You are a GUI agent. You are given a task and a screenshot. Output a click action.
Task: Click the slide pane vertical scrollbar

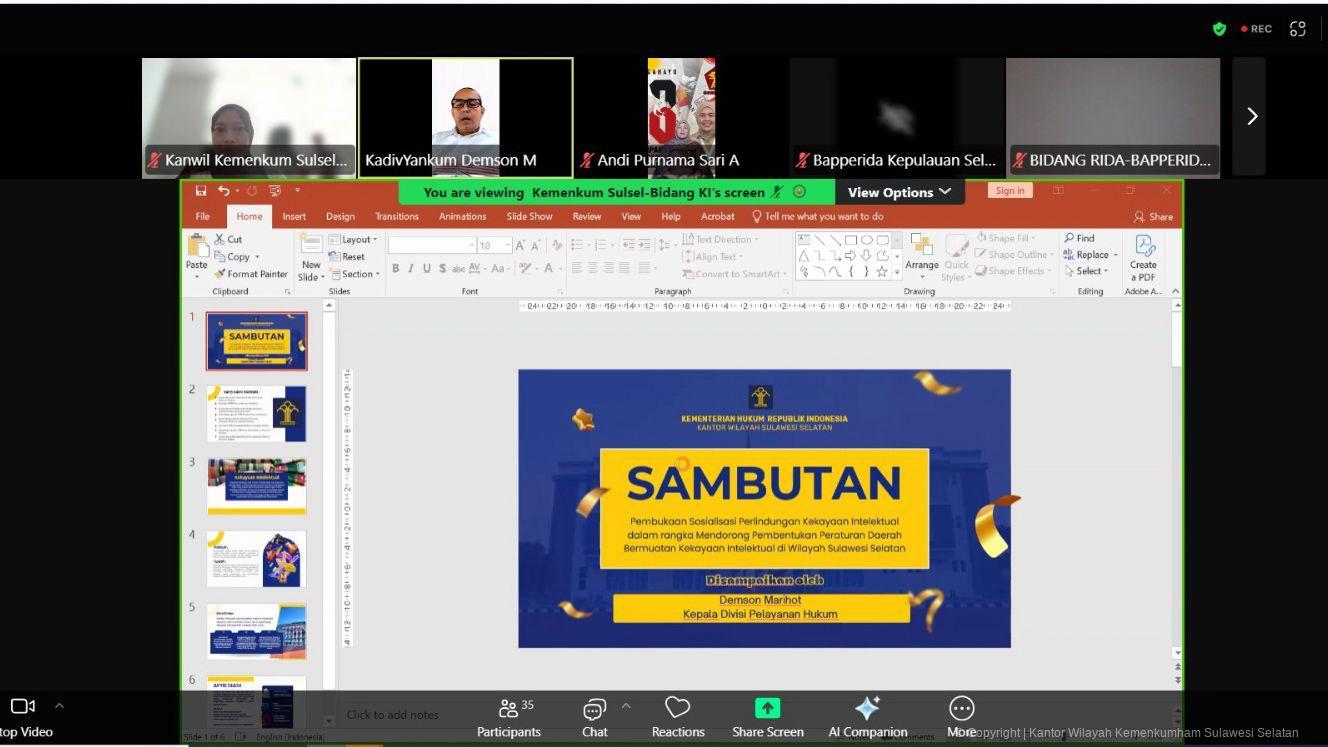point(1177,480)
